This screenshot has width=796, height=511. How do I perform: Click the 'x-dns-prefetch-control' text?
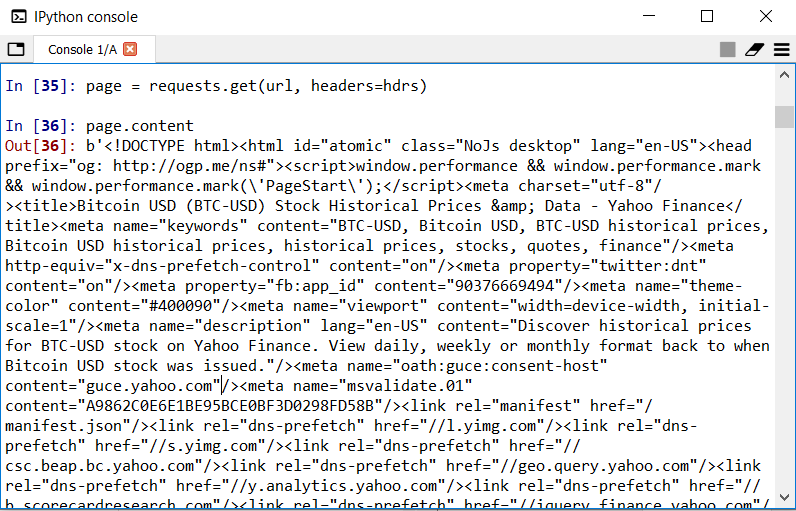click(x=212, y=266)
